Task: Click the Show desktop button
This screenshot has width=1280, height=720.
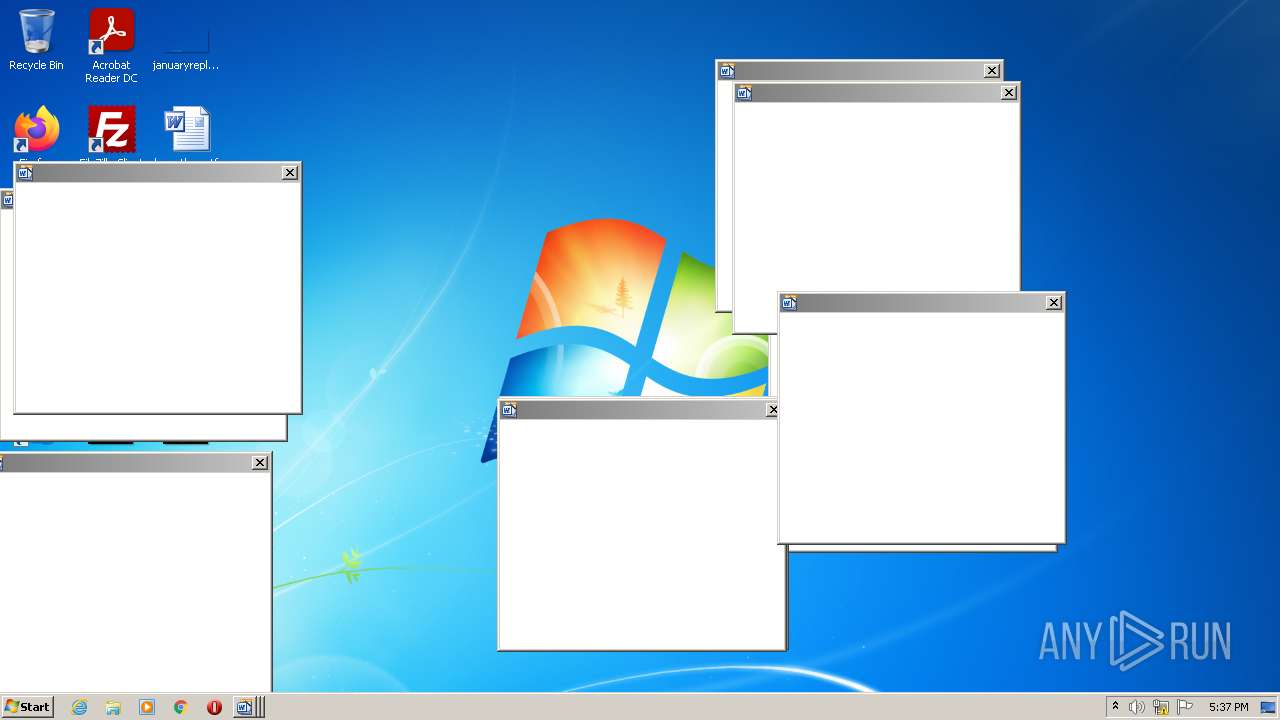Action: click(1269, 707)
